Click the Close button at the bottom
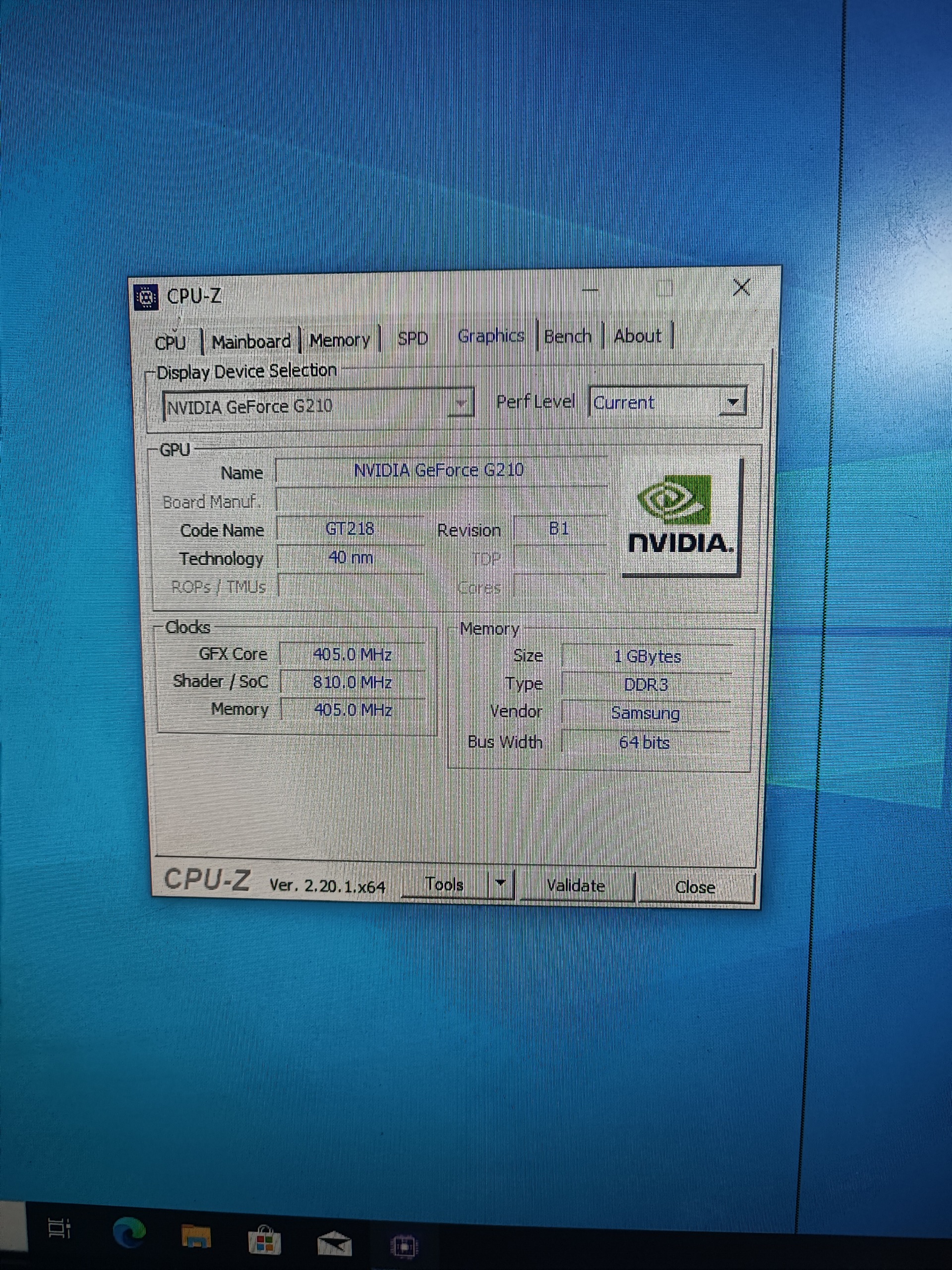 [695, 887]
